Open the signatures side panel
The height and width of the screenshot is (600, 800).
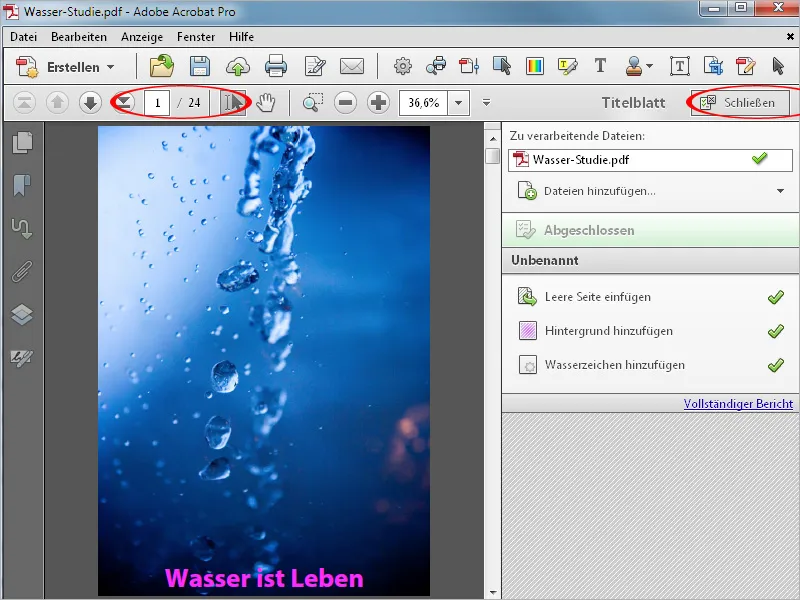(22, 357)
